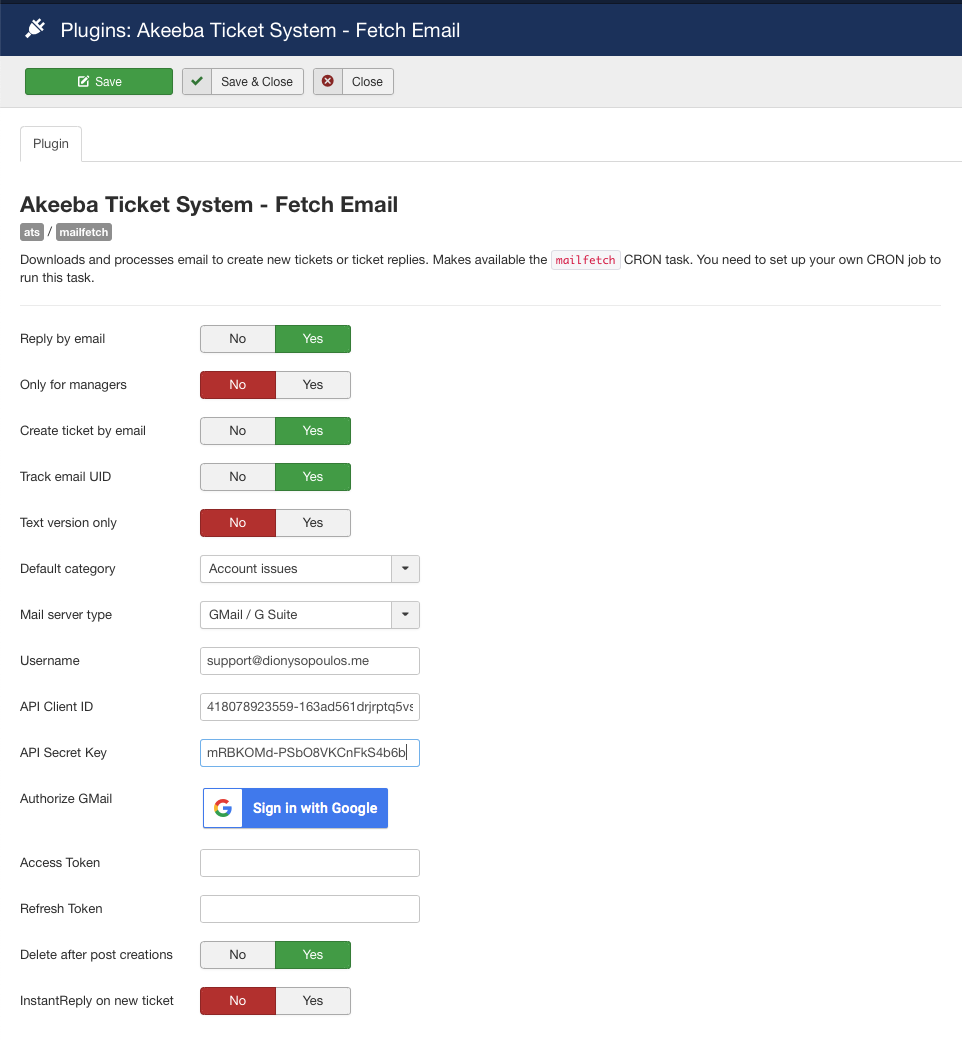962x1041 pixels.
Task: Set Delete after post creations to No
Action: pyautogui.click(x=238, y=955)
